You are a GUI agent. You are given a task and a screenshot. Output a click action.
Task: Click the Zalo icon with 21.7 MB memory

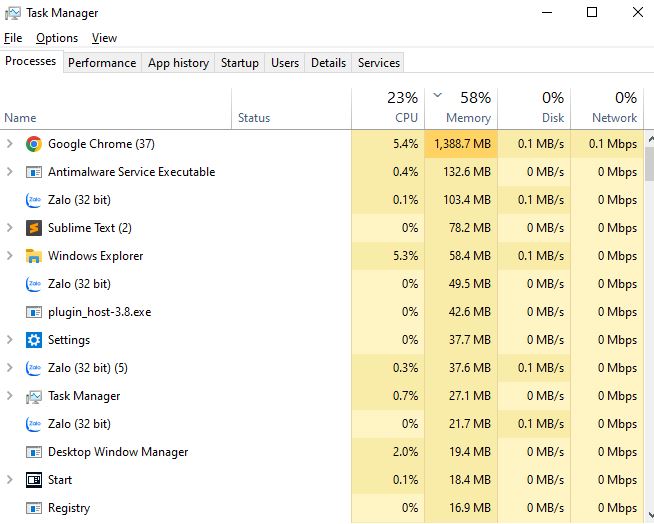pyautogui.click(x=34, y=424)
